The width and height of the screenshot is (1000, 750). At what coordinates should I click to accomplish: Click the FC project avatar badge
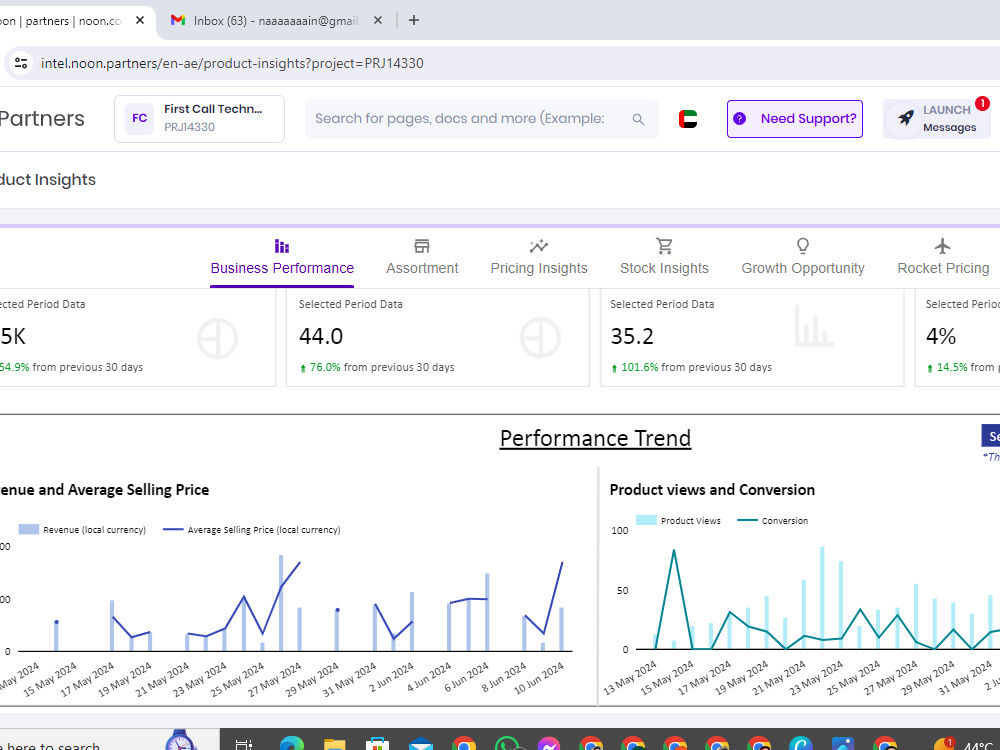pos(139,119)
